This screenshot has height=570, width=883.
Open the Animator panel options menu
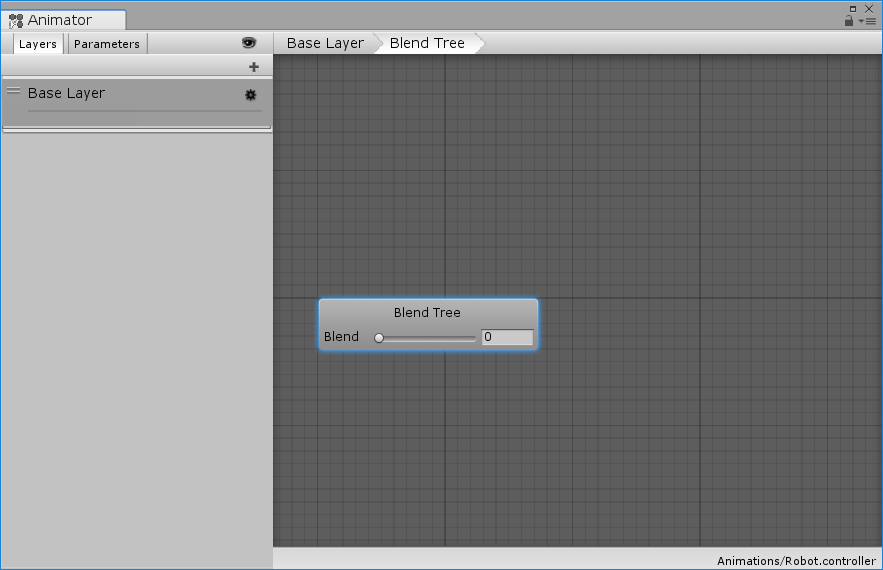868,21
